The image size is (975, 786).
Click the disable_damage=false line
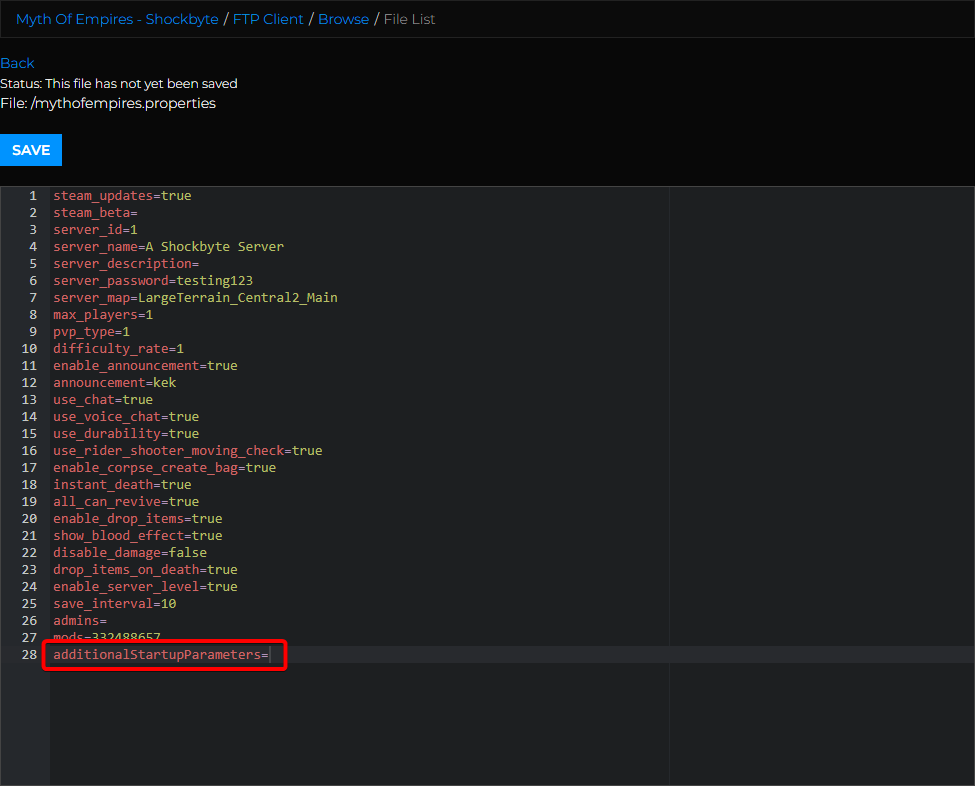(x=130, y=552)
